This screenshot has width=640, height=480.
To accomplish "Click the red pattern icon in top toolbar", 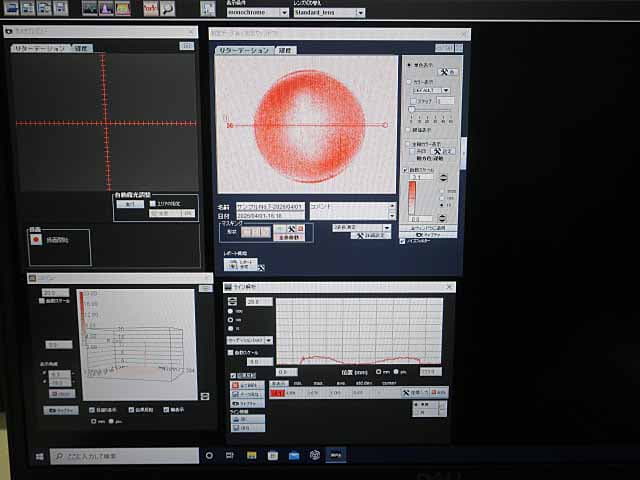I will (x=149, y=9).
